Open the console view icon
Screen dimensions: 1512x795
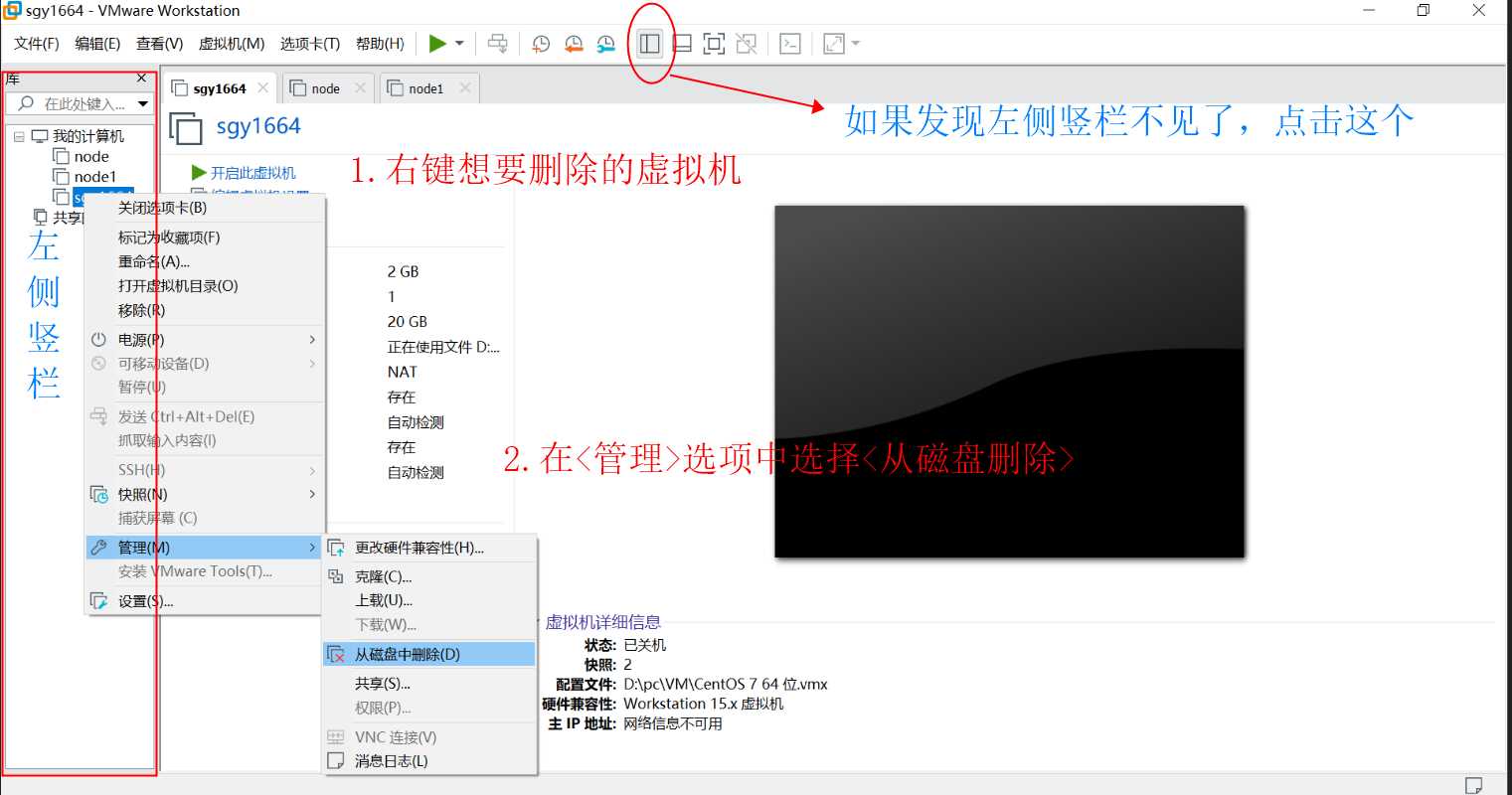pyautogui.click(x=790, y=44)
